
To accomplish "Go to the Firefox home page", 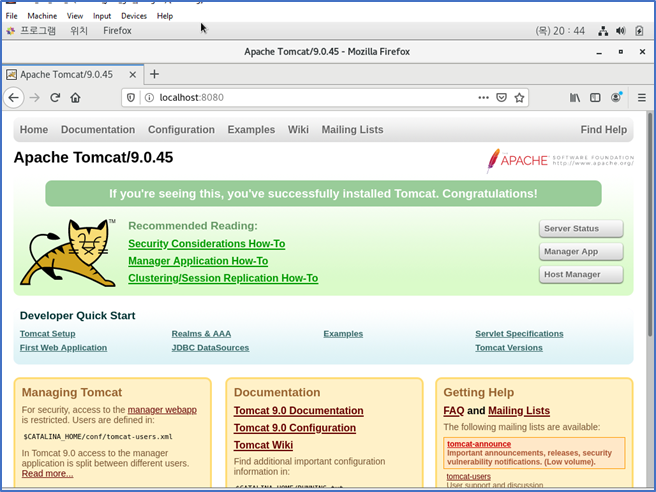I will pyautogui.click(x=75, y=98).
